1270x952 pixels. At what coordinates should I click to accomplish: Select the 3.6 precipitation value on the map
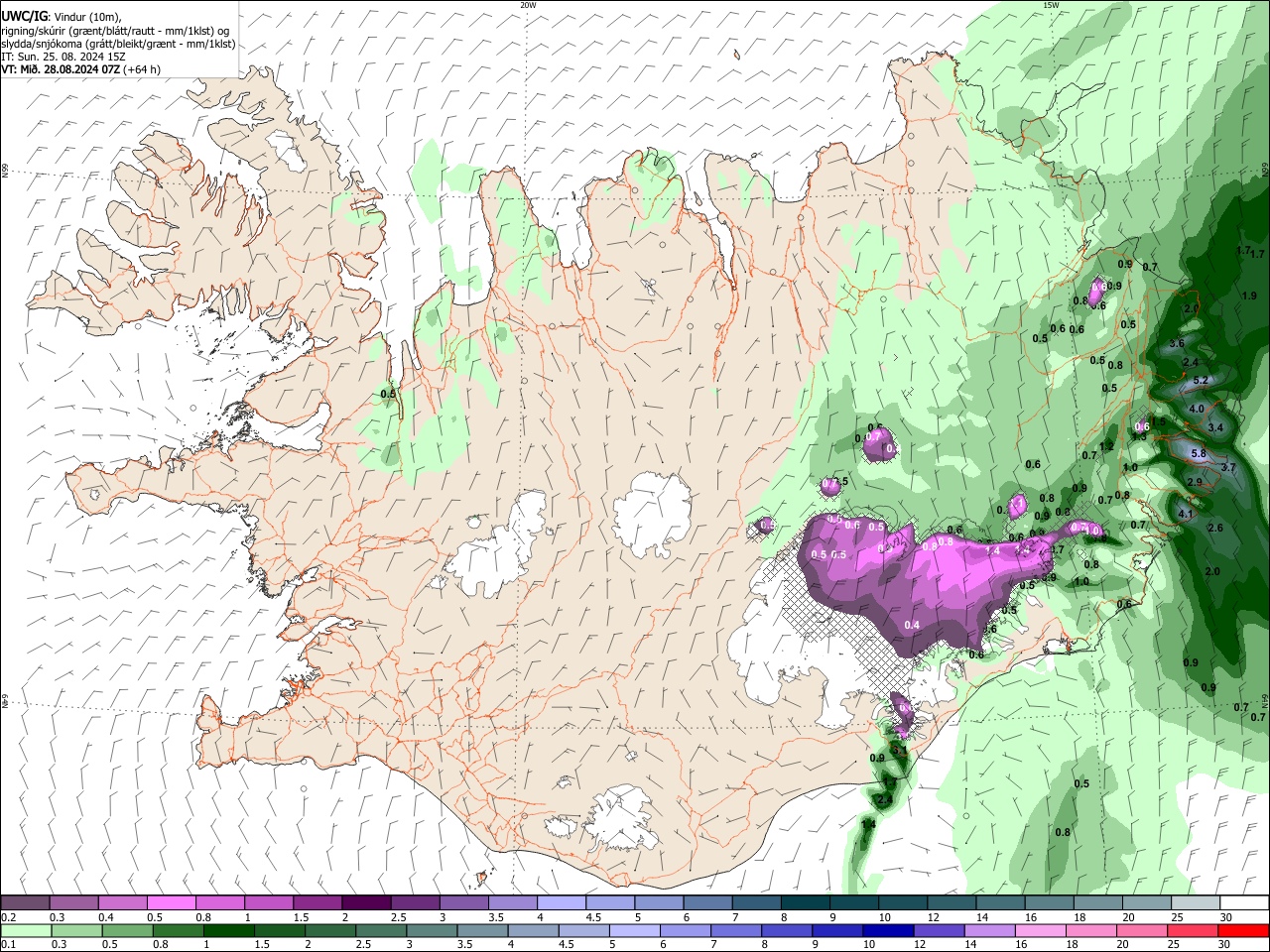coord(1177,343)
